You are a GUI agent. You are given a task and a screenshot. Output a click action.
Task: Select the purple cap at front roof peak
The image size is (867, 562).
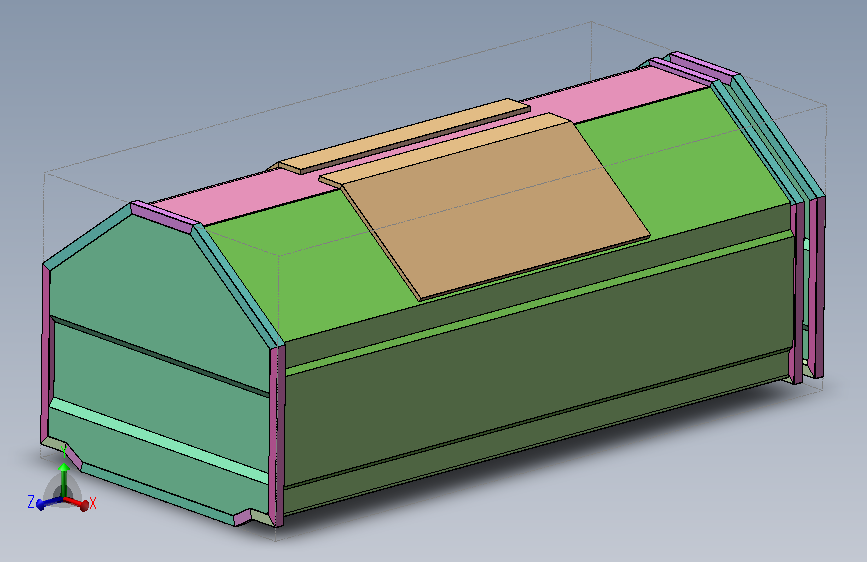(164, 217)
